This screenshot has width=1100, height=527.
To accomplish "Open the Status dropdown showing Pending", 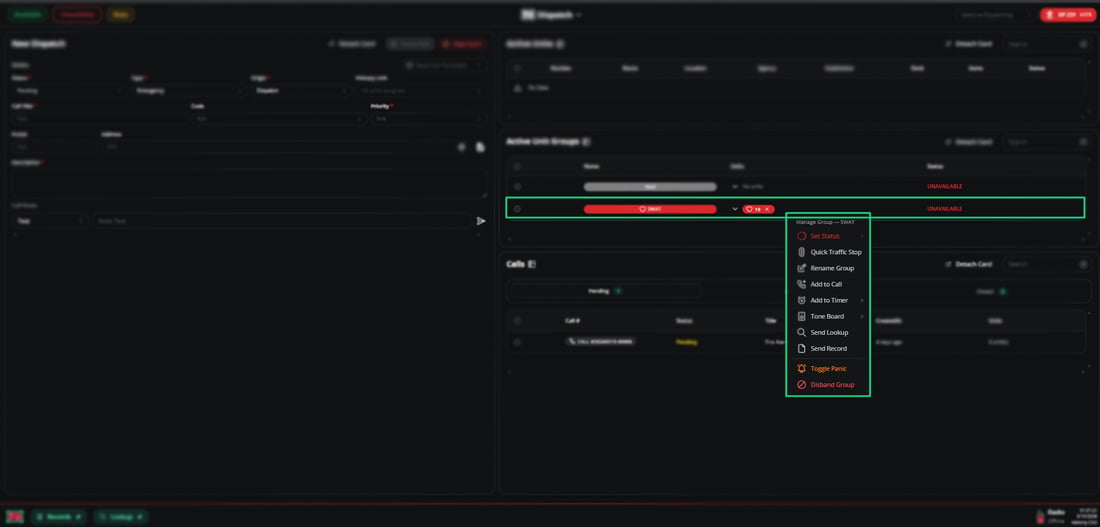I will click(69, 91).
